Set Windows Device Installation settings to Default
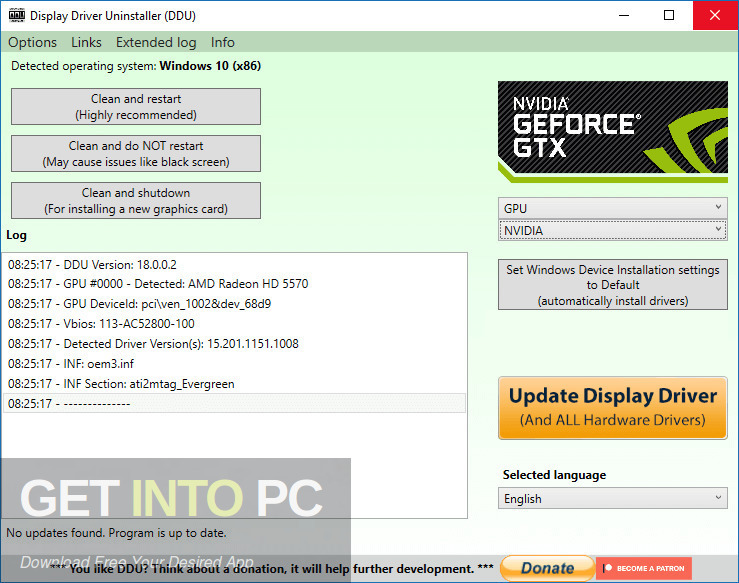This screenshot has width=739, height=583. [613, 285]
